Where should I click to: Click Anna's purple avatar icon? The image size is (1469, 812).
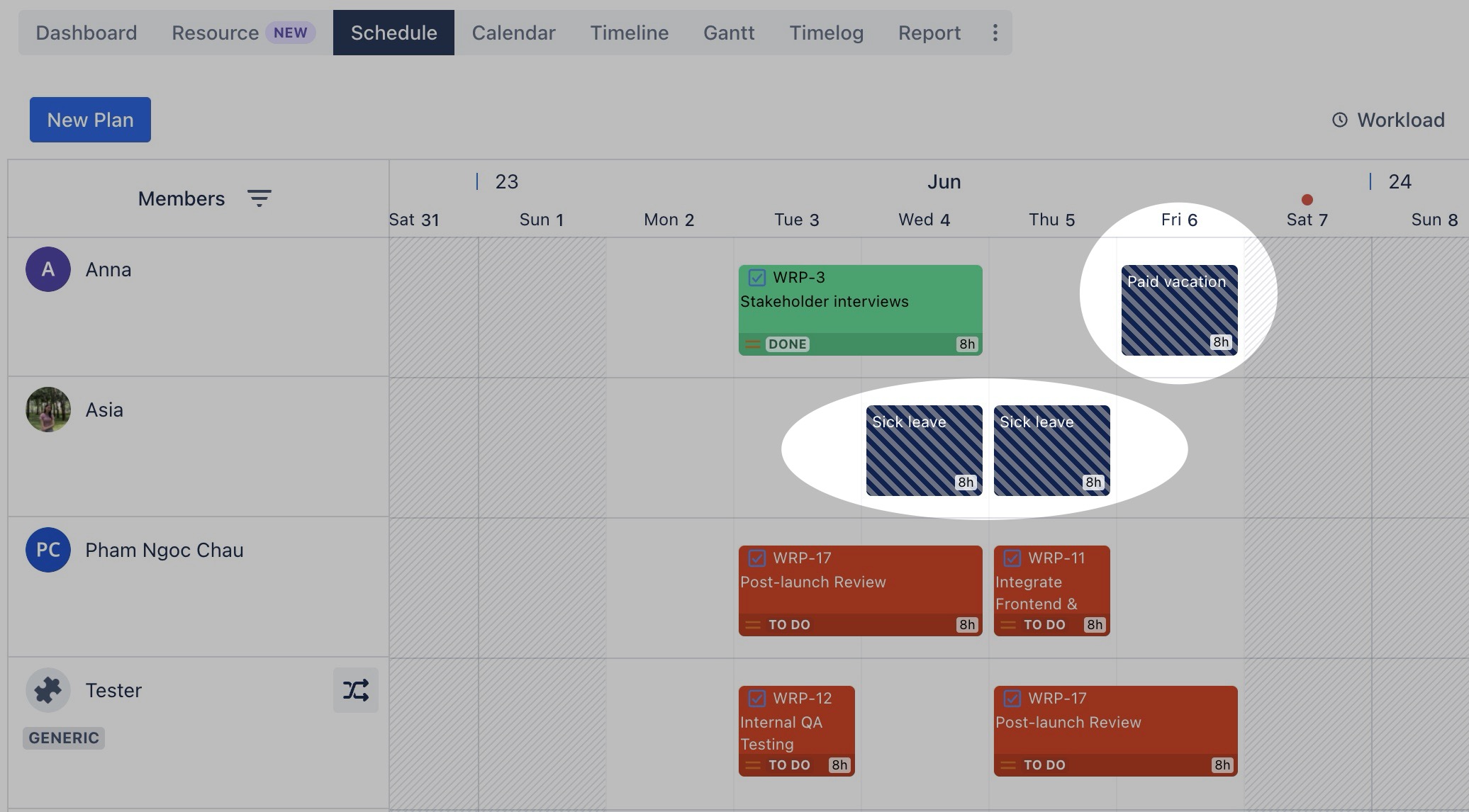point(48,269)
